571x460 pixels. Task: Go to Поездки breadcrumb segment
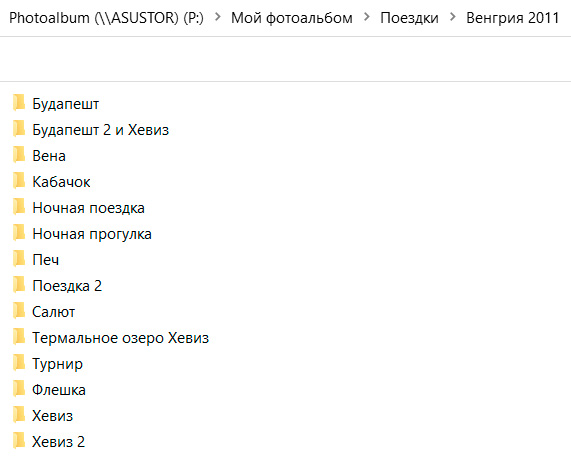pos(409,17)
